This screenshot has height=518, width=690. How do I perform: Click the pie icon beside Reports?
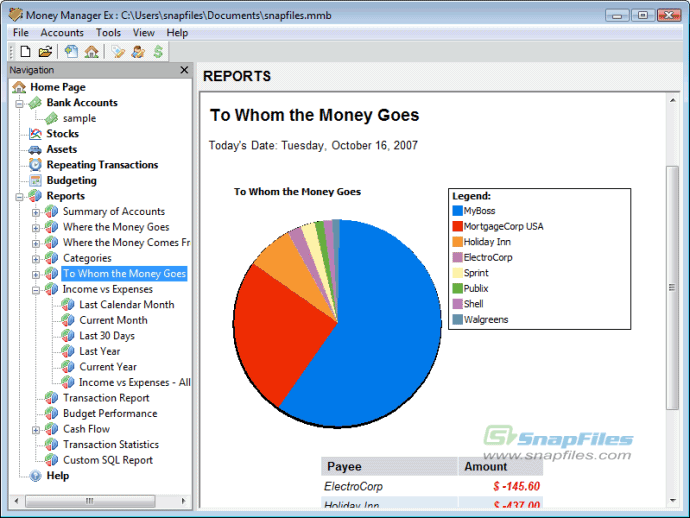pos(35,196)
